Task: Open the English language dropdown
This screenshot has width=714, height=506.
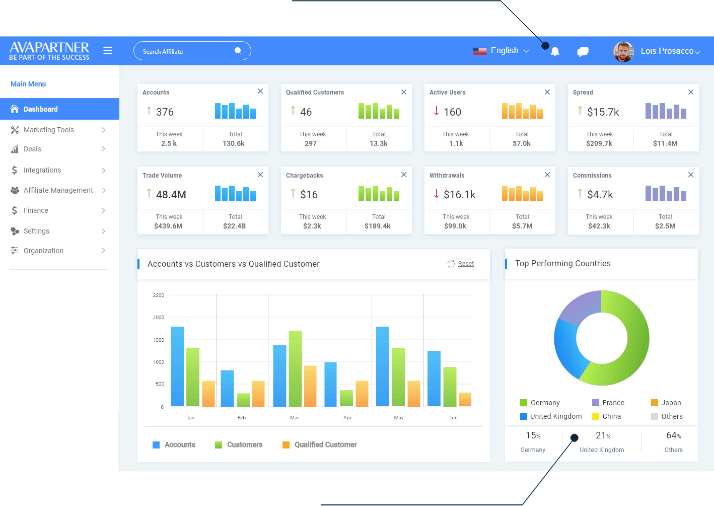Action: tap(501, 51)
